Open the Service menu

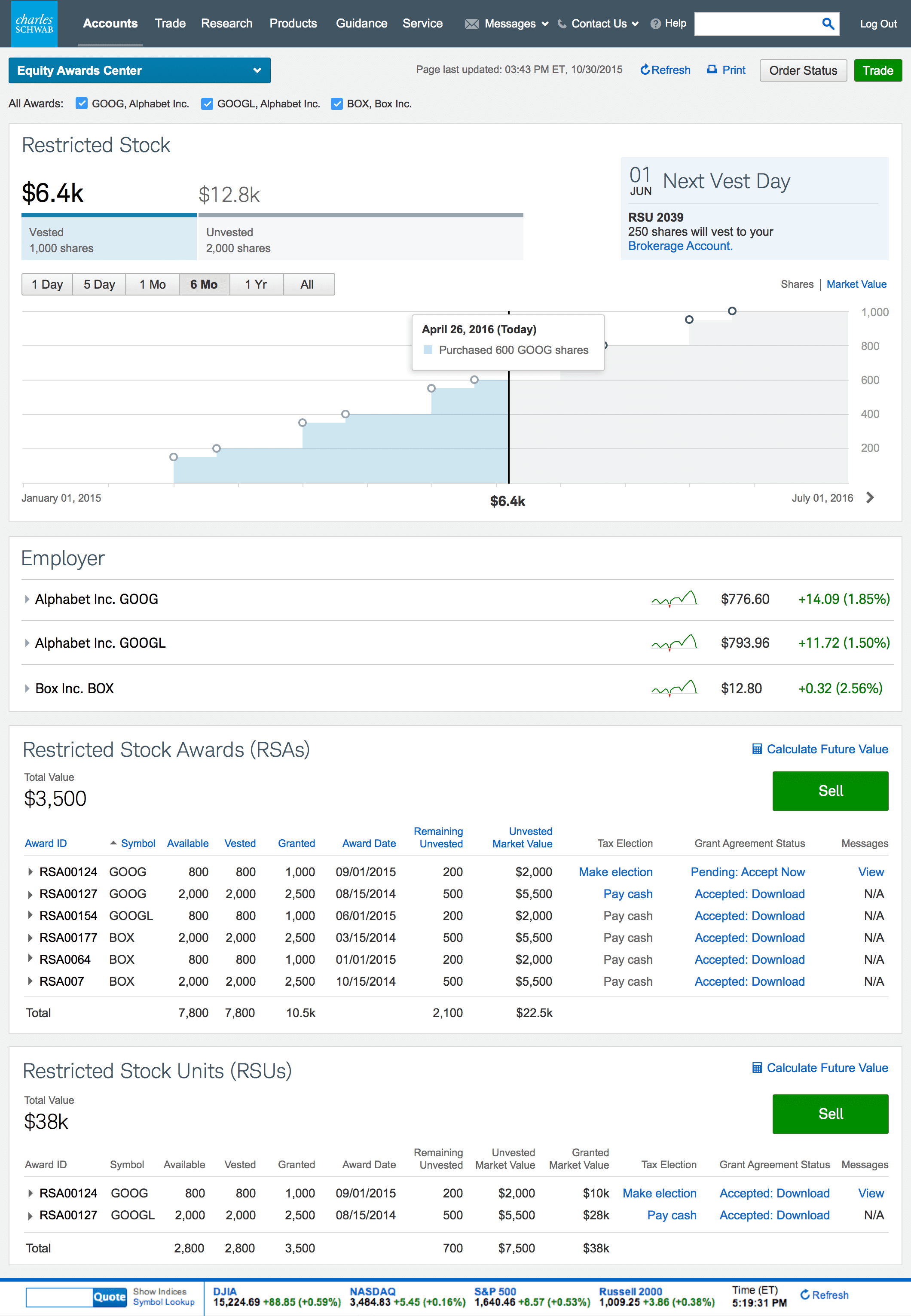point(422,23)
